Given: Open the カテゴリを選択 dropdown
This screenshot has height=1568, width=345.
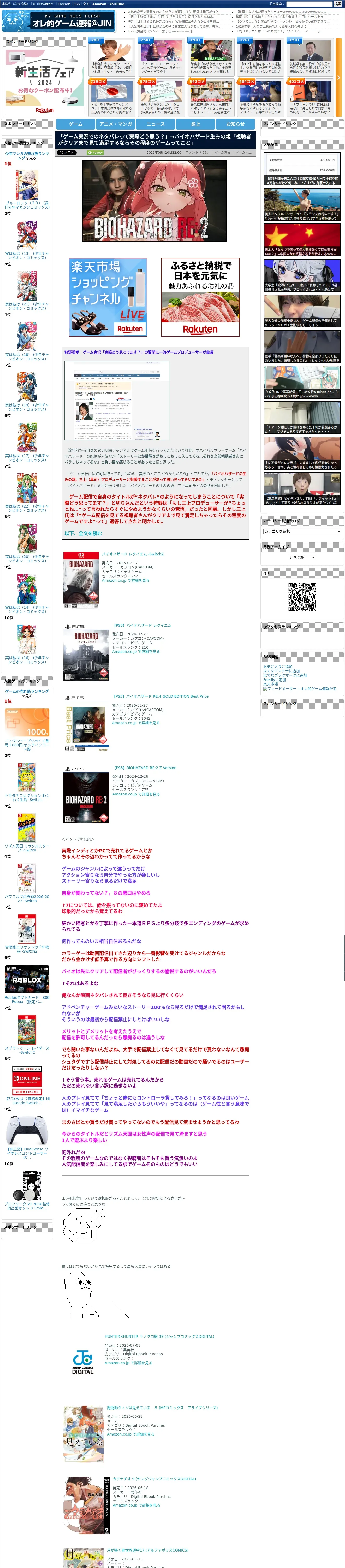Looking at the screenshot, I should tap(302, 531).
